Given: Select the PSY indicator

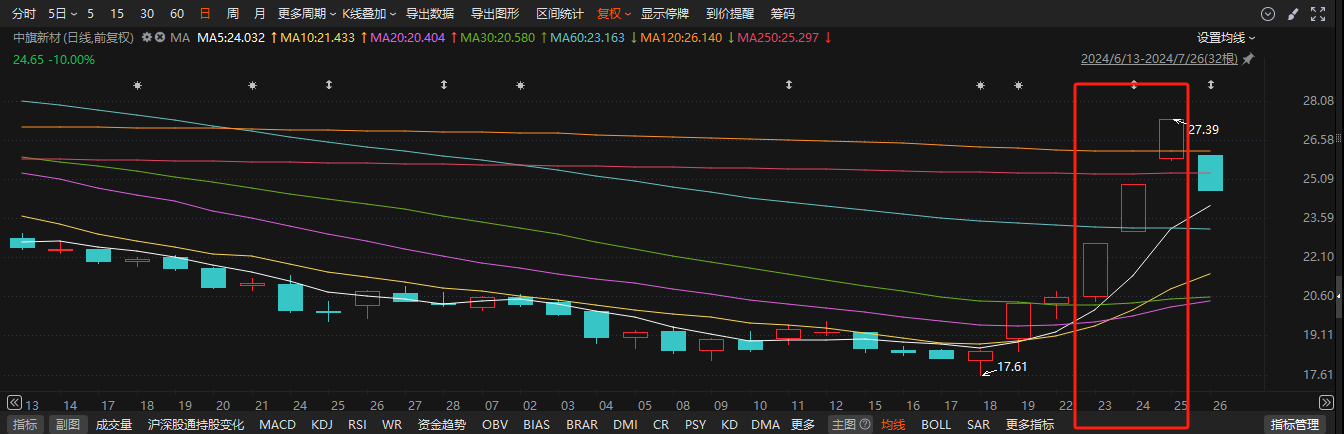Looking at the screenshot, I should pos(694,424).
